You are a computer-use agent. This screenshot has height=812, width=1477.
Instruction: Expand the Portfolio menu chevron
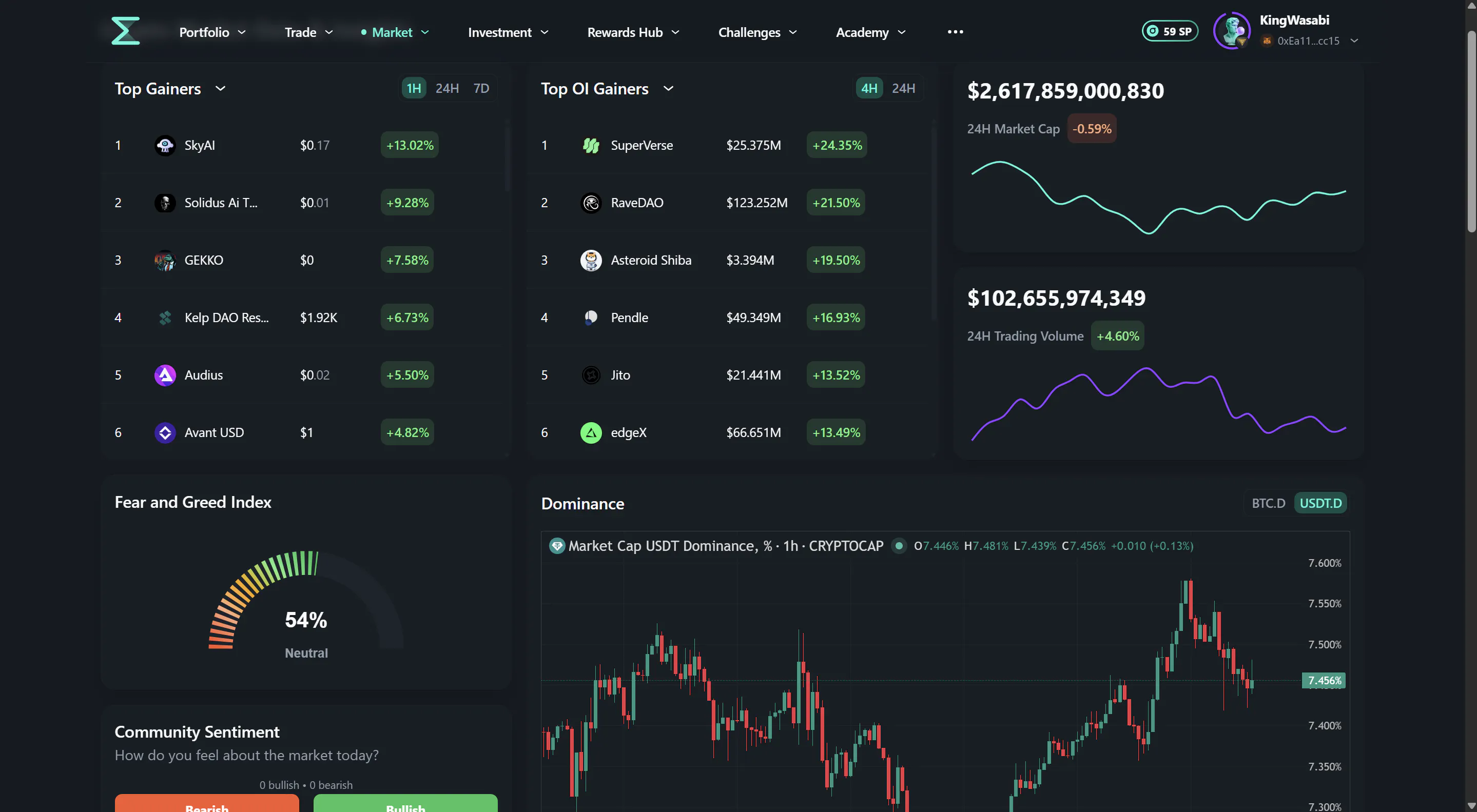point(242,32)
